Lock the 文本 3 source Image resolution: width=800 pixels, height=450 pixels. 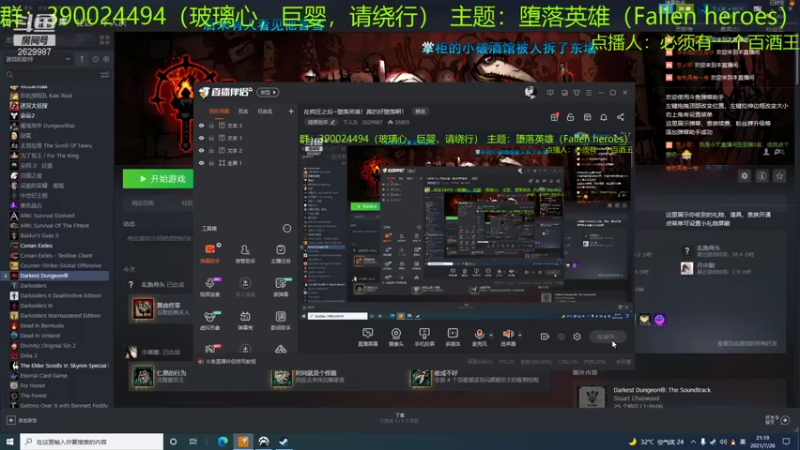pos(211,126)
